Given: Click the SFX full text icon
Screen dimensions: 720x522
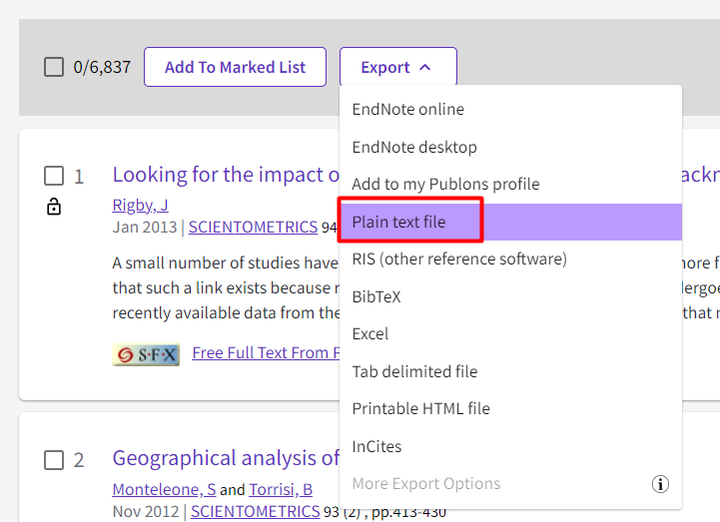Looking at the screenshot, I should [x=146, y=354].
